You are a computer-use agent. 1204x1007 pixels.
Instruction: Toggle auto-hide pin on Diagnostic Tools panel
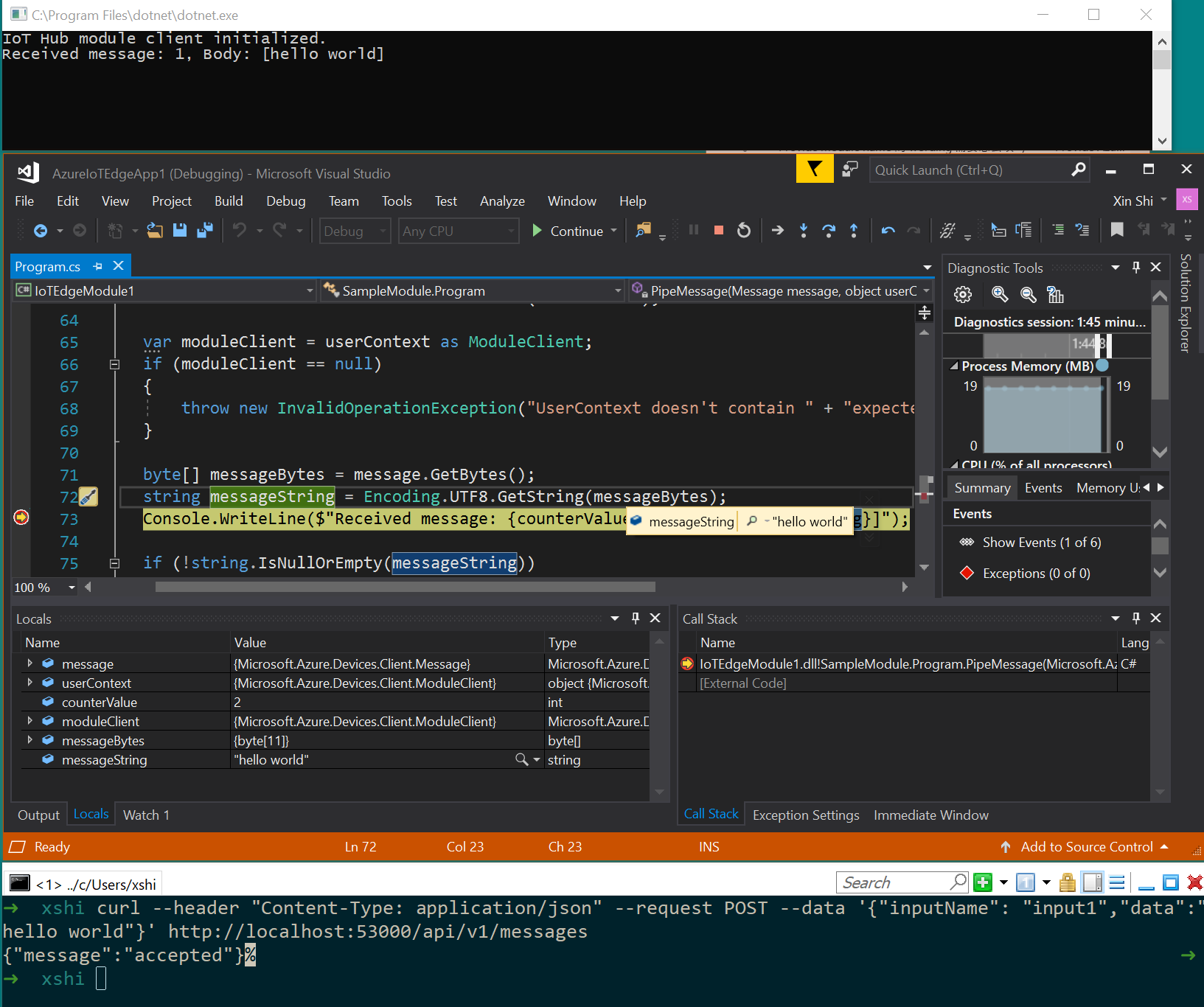point(1136,267)
